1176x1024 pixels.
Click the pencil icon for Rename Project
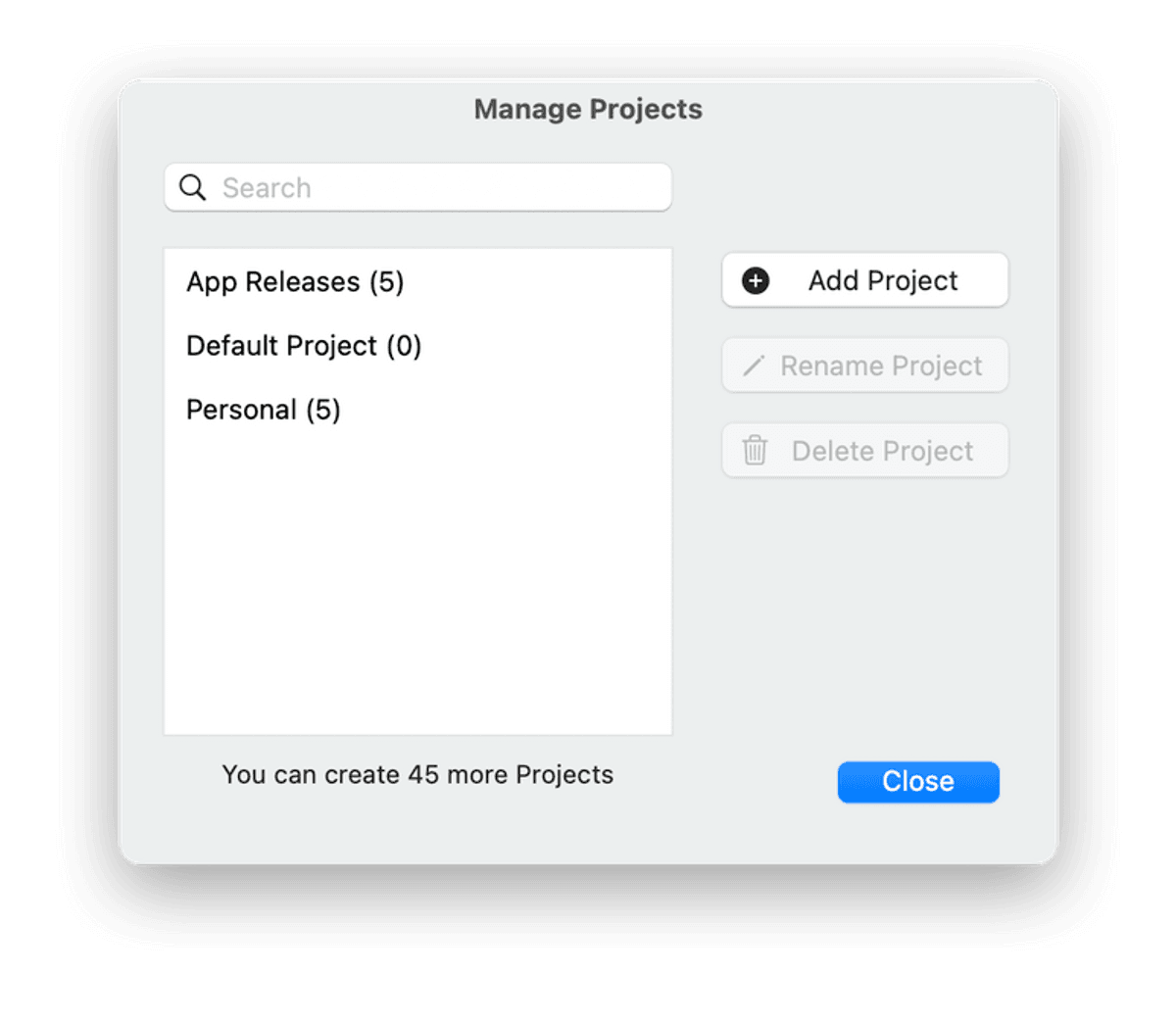pos(754,366)
